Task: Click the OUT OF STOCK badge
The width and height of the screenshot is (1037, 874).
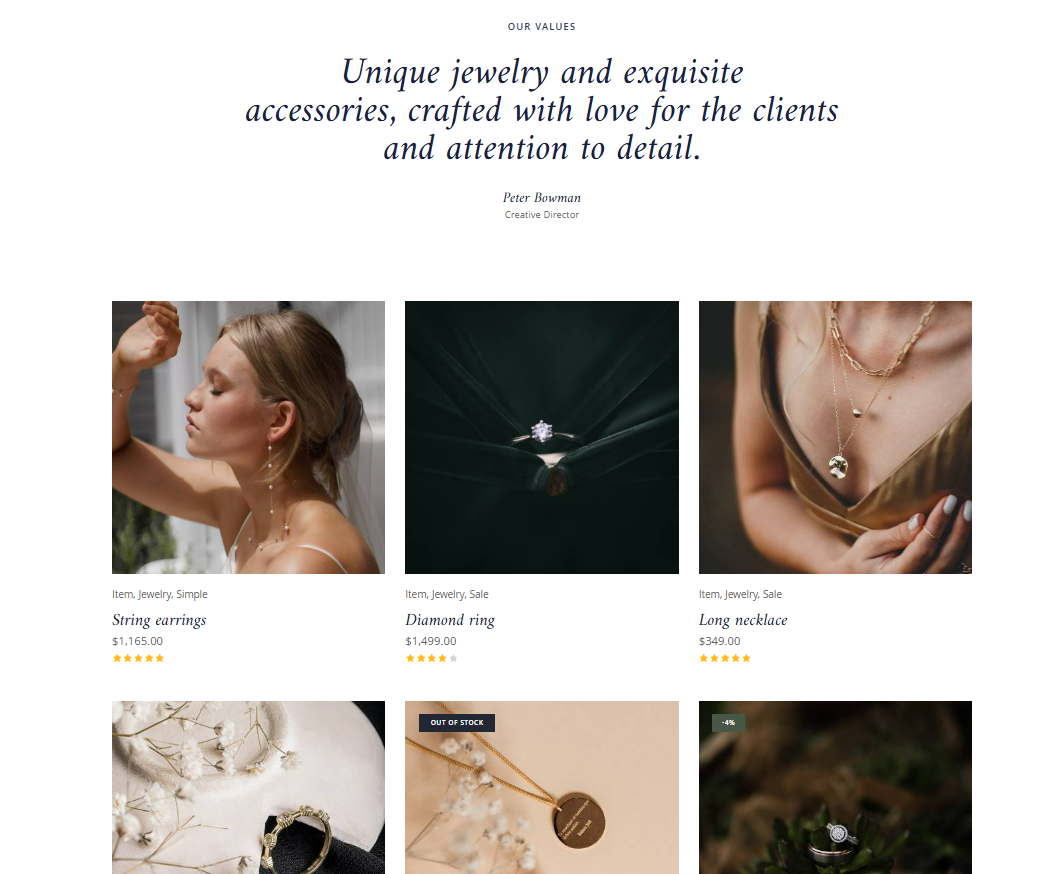Action: click(457, 723)
